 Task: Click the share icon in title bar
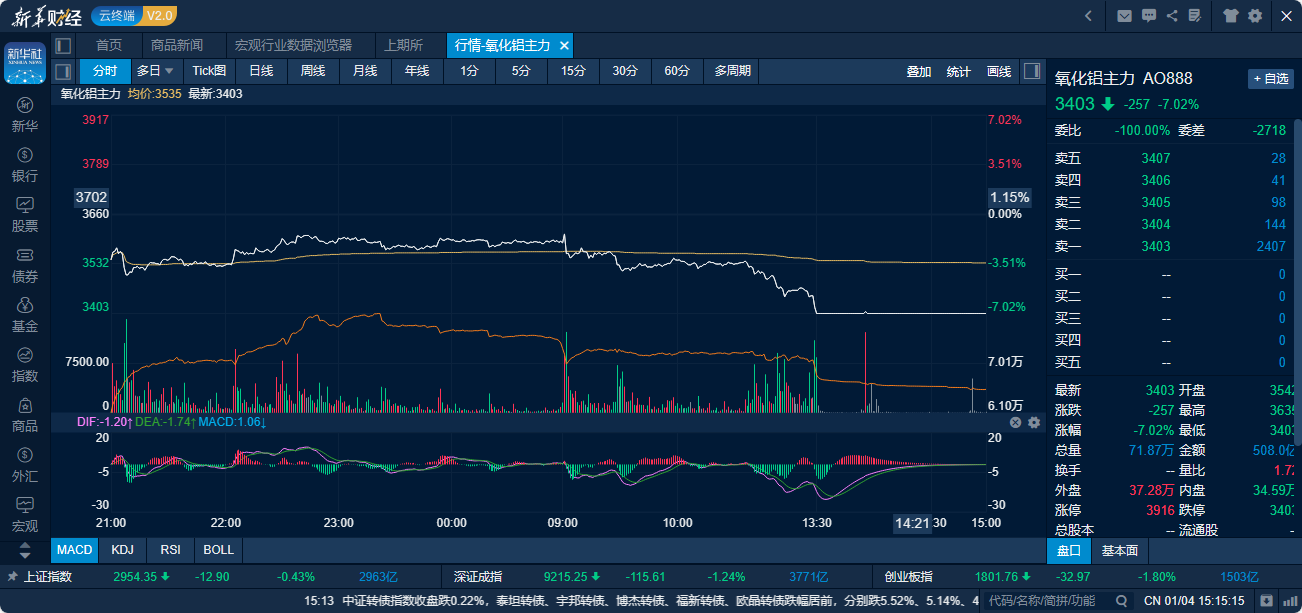point(1171,15)
